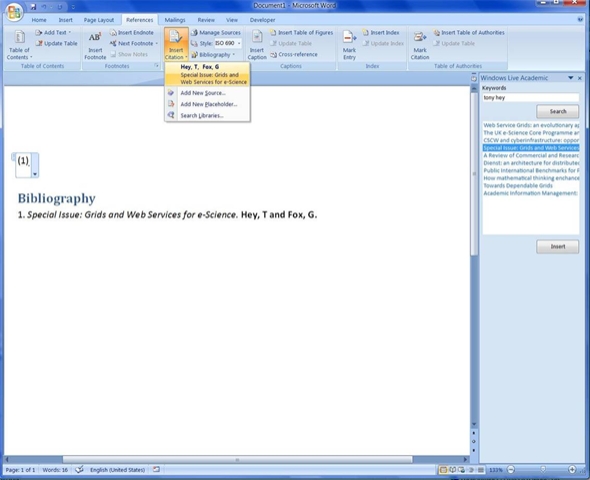Select 'Academic Information Management' result

(x=531, y=193)
